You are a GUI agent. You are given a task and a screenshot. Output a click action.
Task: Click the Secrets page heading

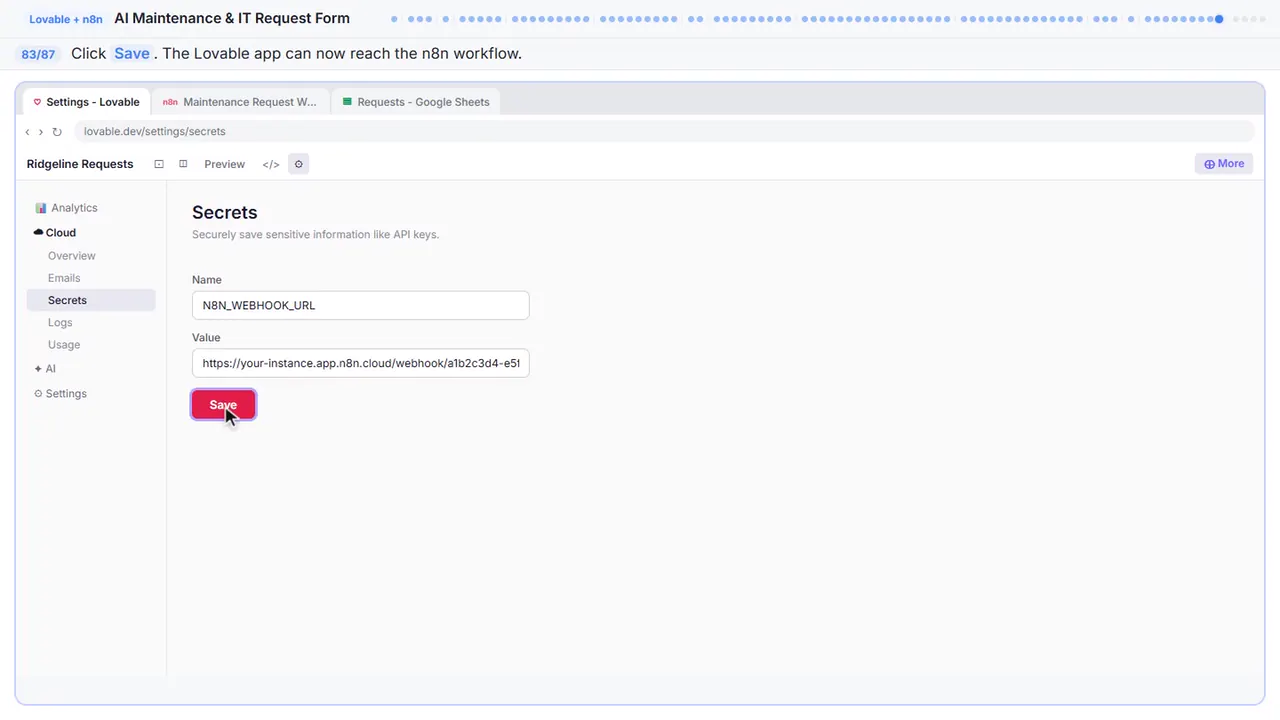coord(225,212)
